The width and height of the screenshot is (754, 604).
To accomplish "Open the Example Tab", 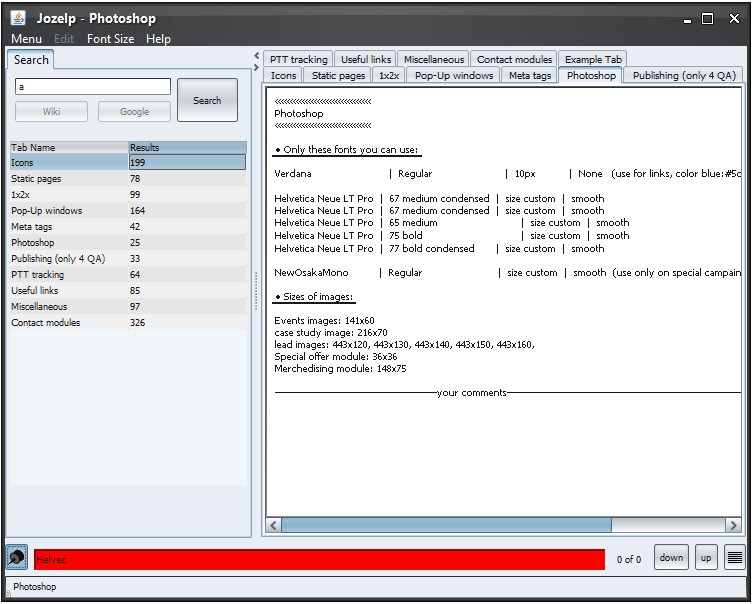I will point(593,59).
